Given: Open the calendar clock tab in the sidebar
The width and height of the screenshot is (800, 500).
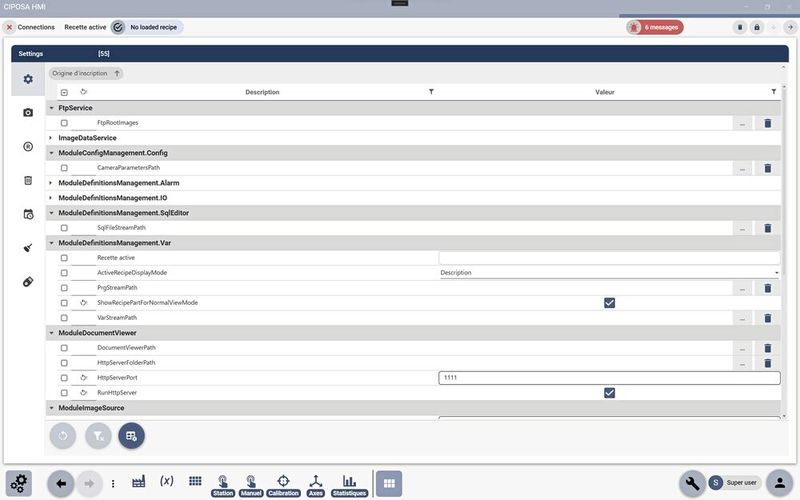Looking at the screenshot, I should coord(28,214).
